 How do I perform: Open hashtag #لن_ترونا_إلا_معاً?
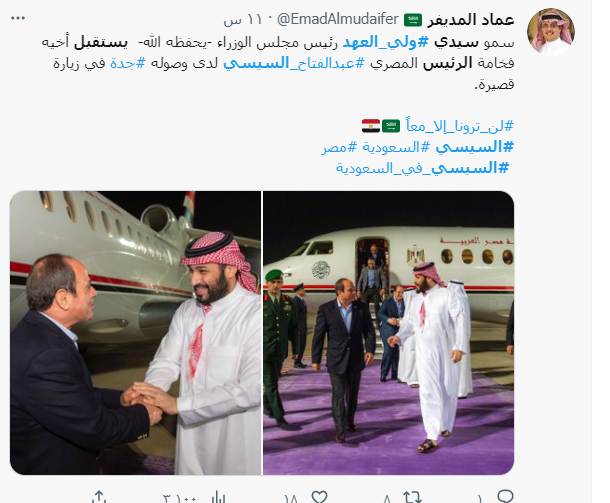coord(459,126)
